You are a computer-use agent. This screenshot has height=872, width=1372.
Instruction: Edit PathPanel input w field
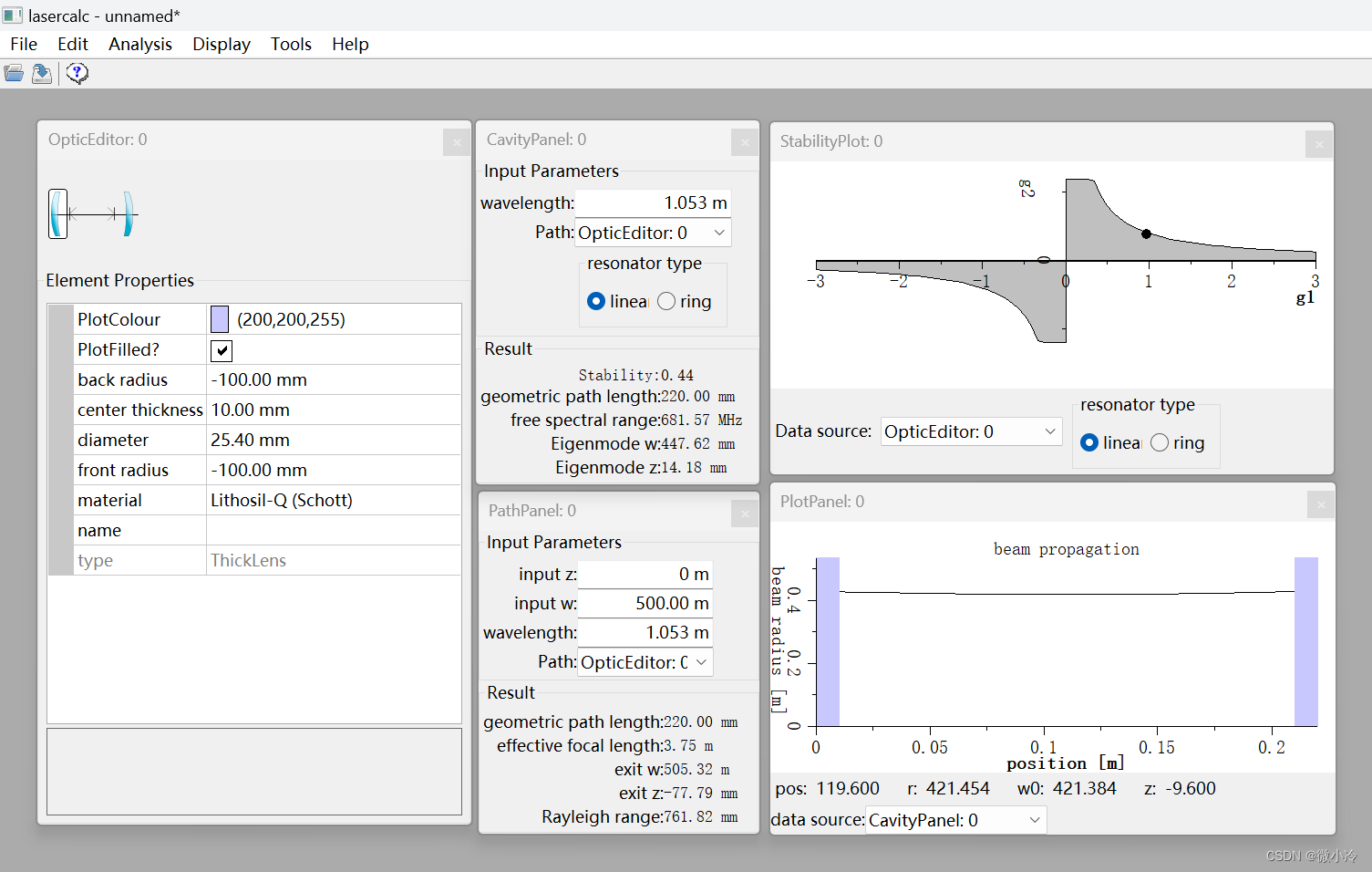point(645,603)
